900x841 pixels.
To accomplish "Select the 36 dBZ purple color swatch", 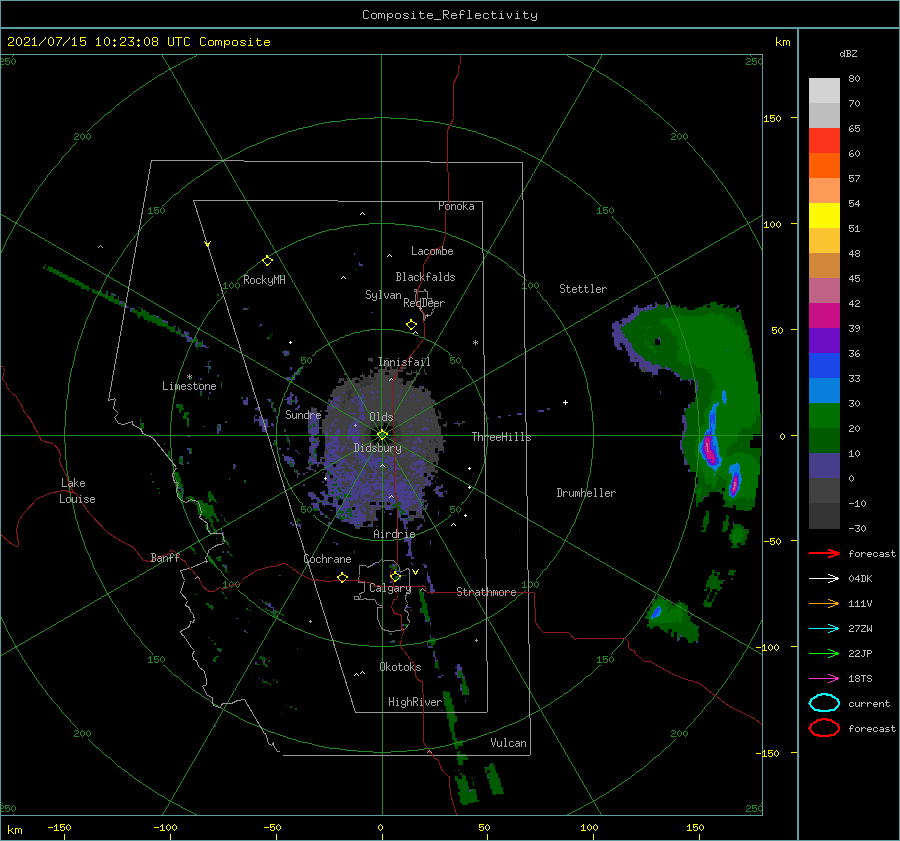I will 824,340.
